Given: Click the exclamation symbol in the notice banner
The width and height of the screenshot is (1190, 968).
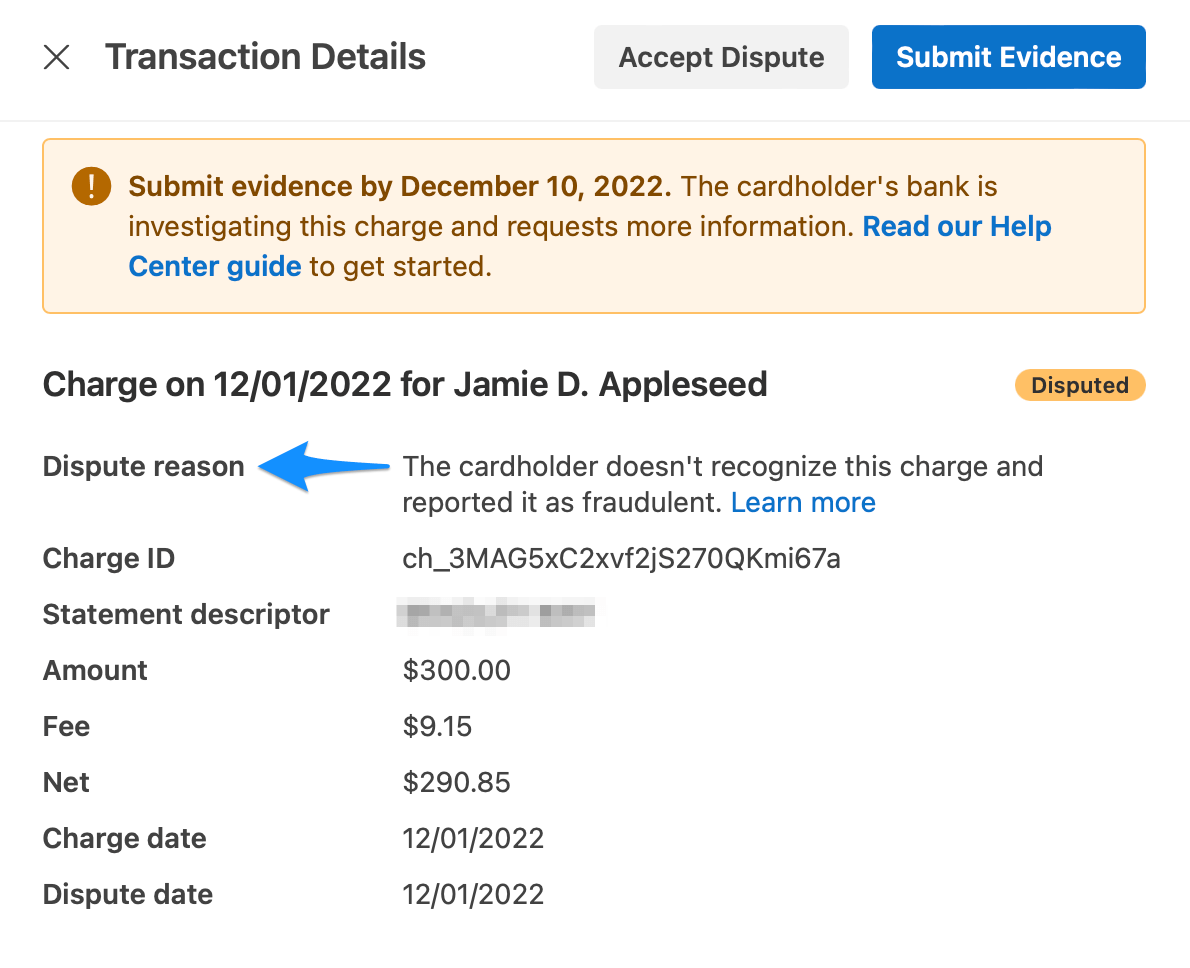Looking at the screenshot, I should 90,186.
